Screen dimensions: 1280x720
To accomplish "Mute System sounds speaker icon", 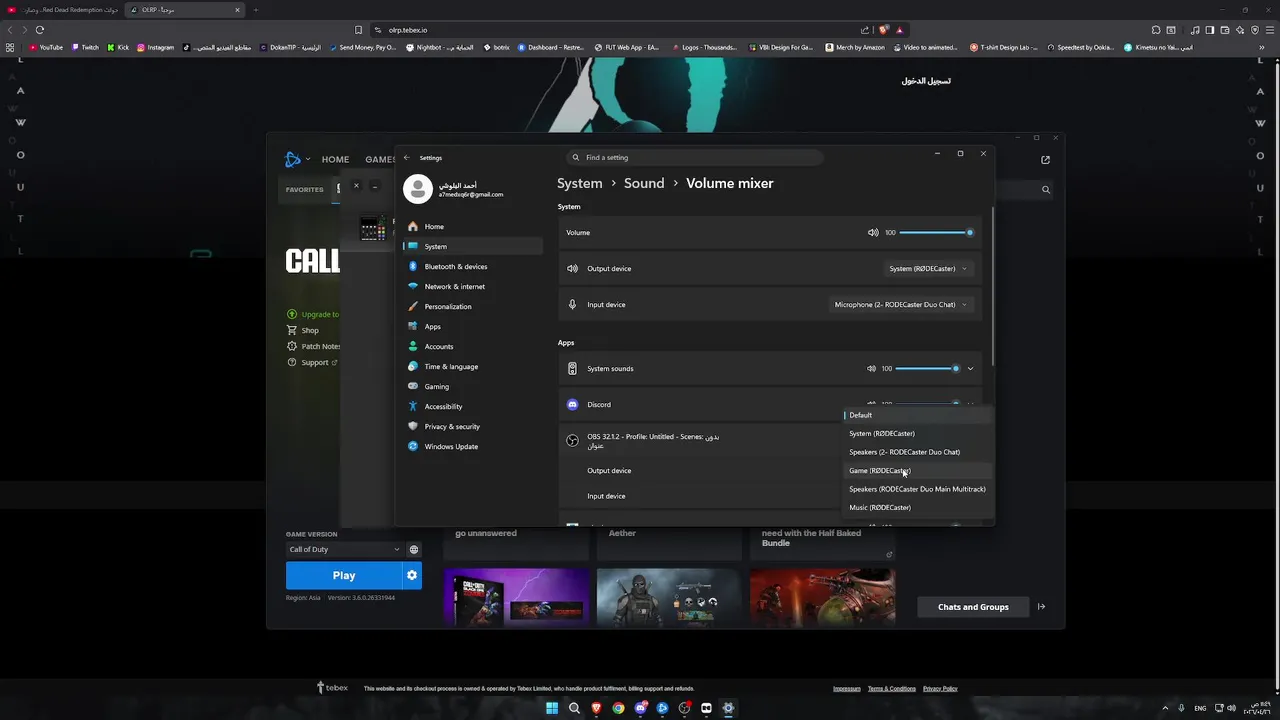I will click(871, 368).
